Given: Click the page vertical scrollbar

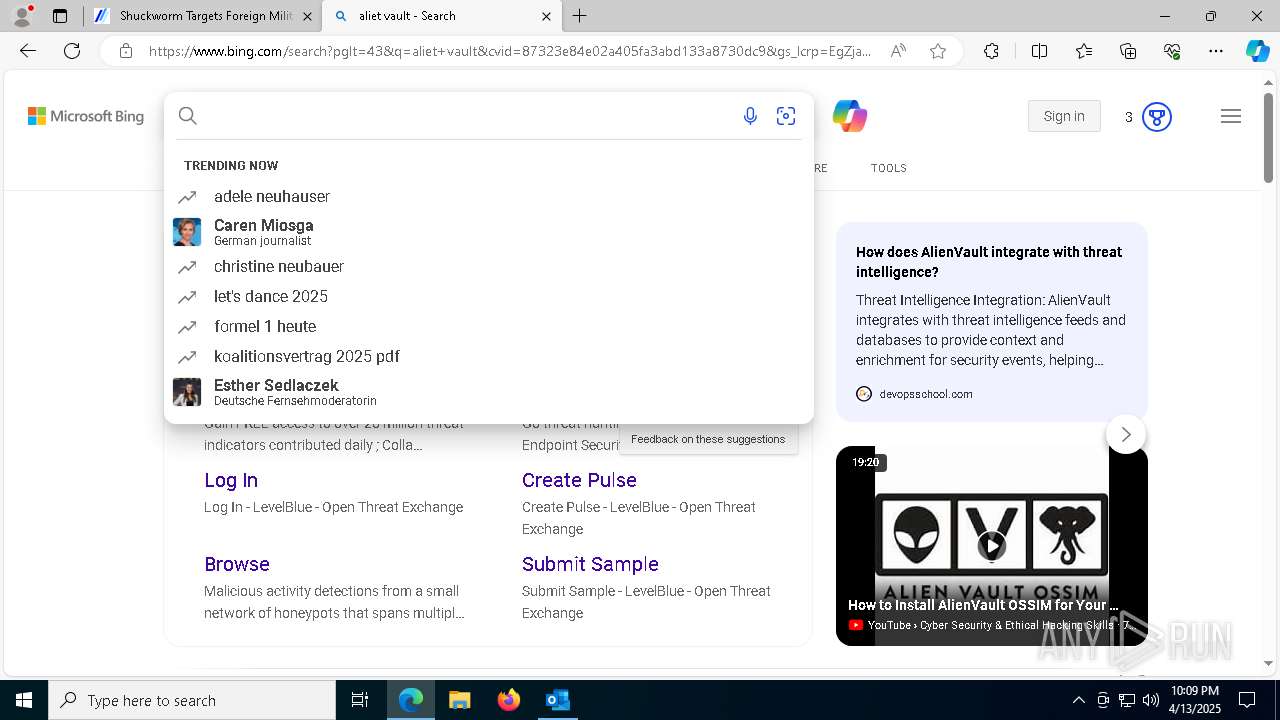Looking at the screenshot, I should click(1268, 138).
